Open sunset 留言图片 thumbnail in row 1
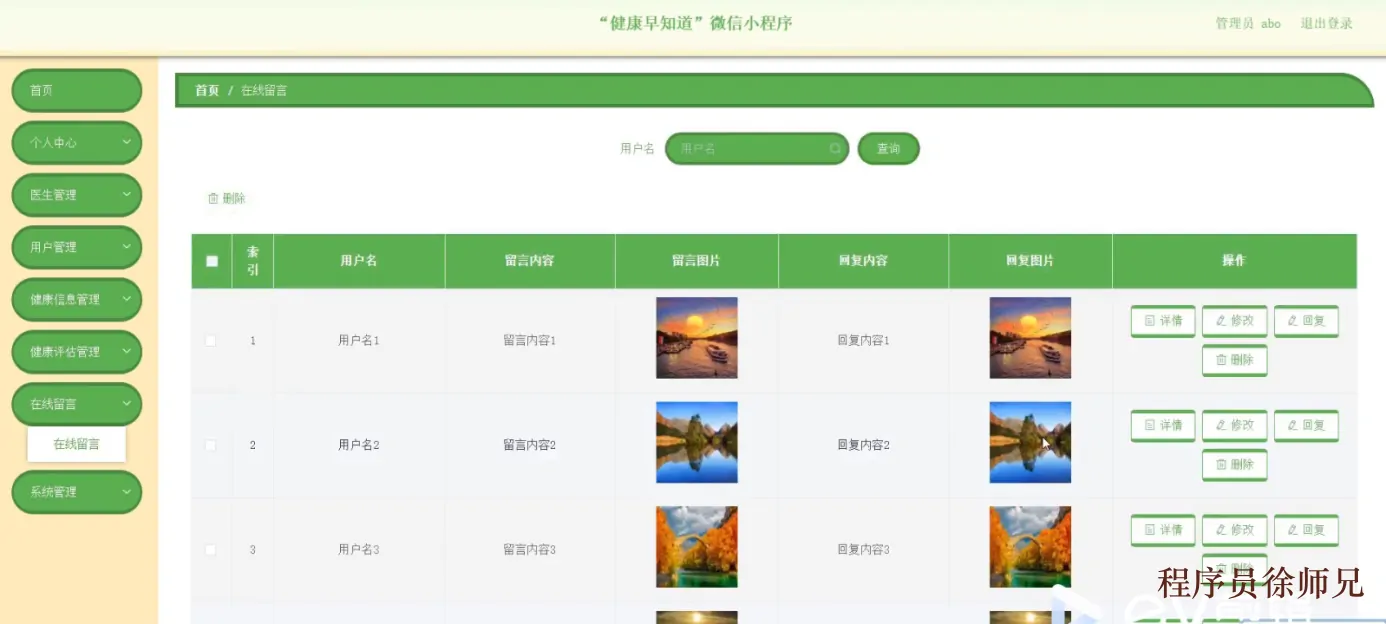The image size is (1386, 624). tap(697, 338)
